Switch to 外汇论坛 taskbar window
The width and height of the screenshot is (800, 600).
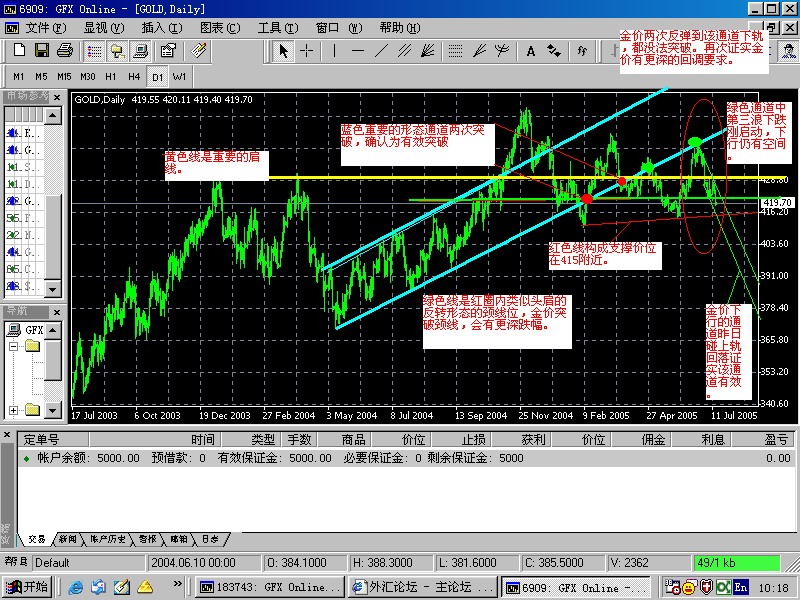click(x=423, y=587)
